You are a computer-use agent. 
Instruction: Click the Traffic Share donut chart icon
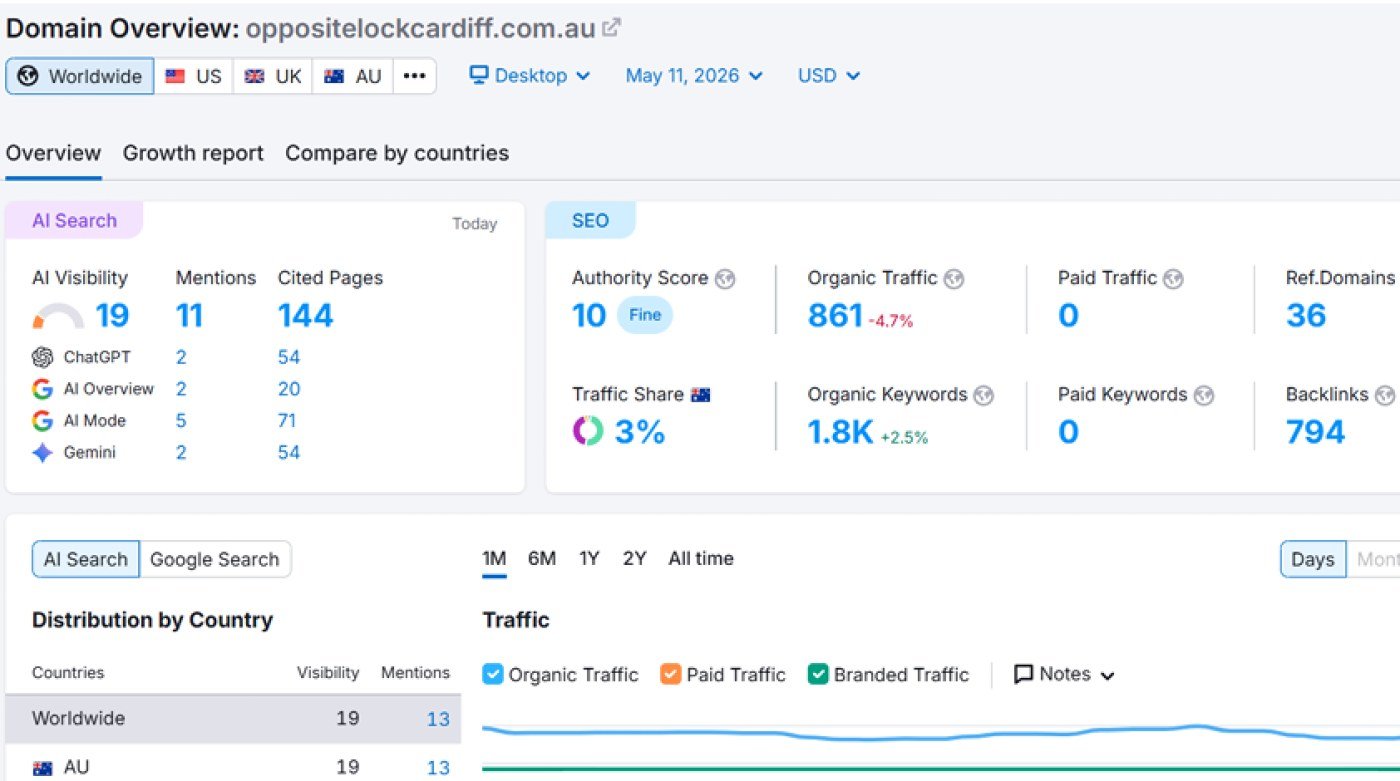pos(588,431)
